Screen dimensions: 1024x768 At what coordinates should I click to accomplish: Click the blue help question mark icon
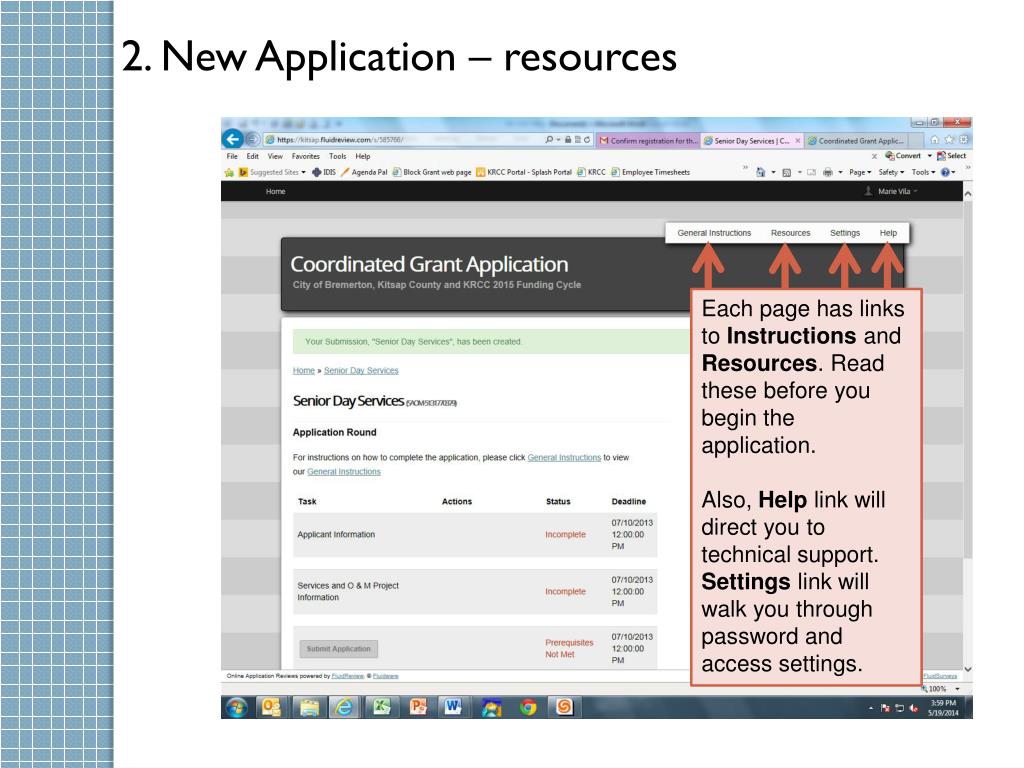tap(945, 172)
